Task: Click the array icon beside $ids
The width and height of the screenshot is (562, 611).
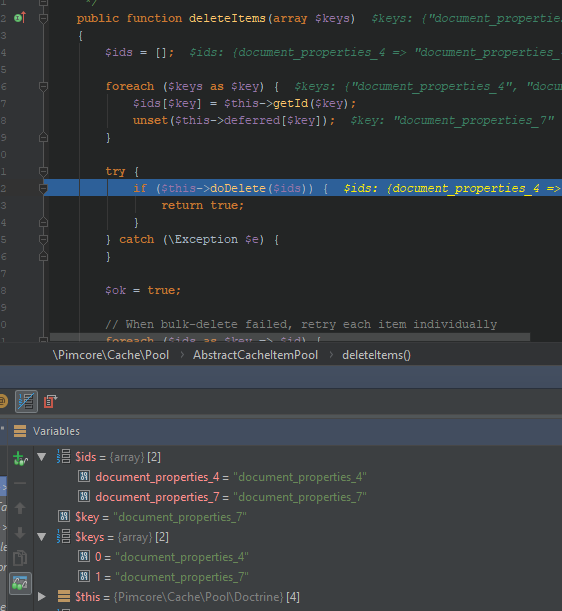Action: point(64,456)
